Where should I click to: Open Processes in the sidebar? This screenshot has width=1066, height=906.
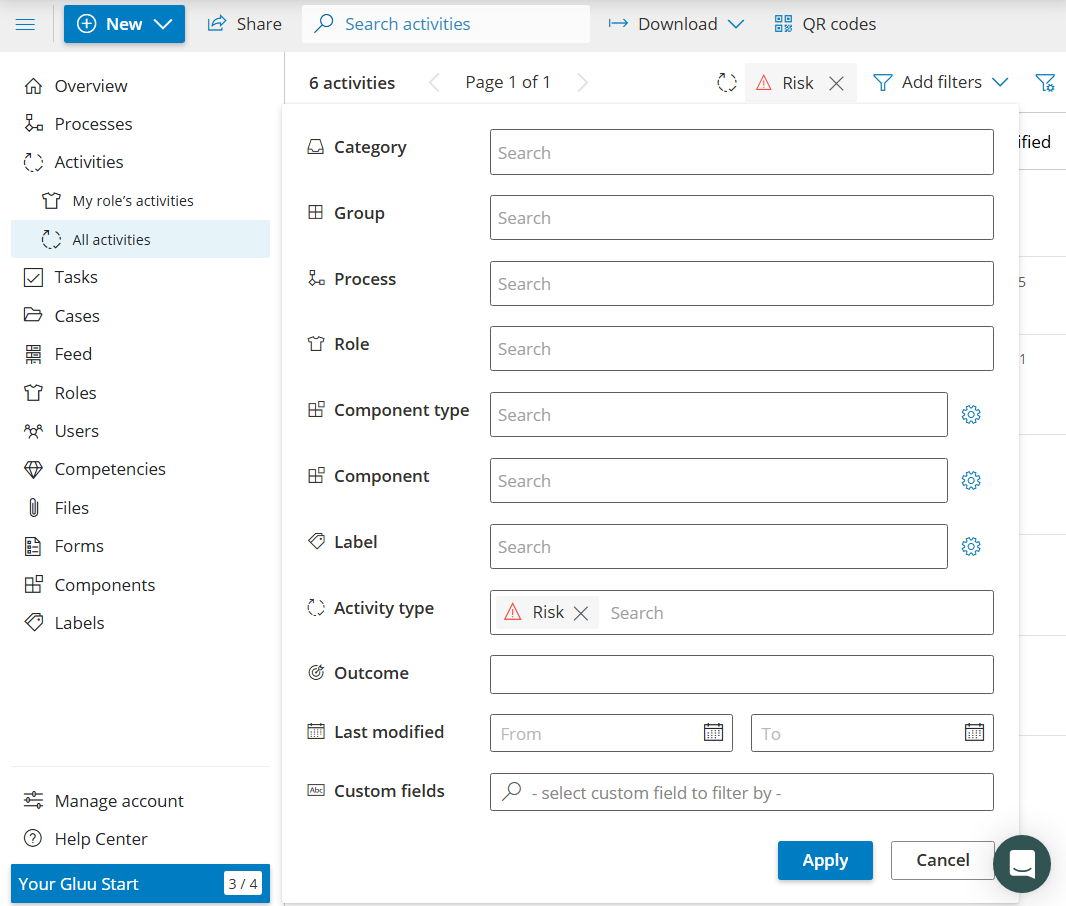click(x=93, y=124)
